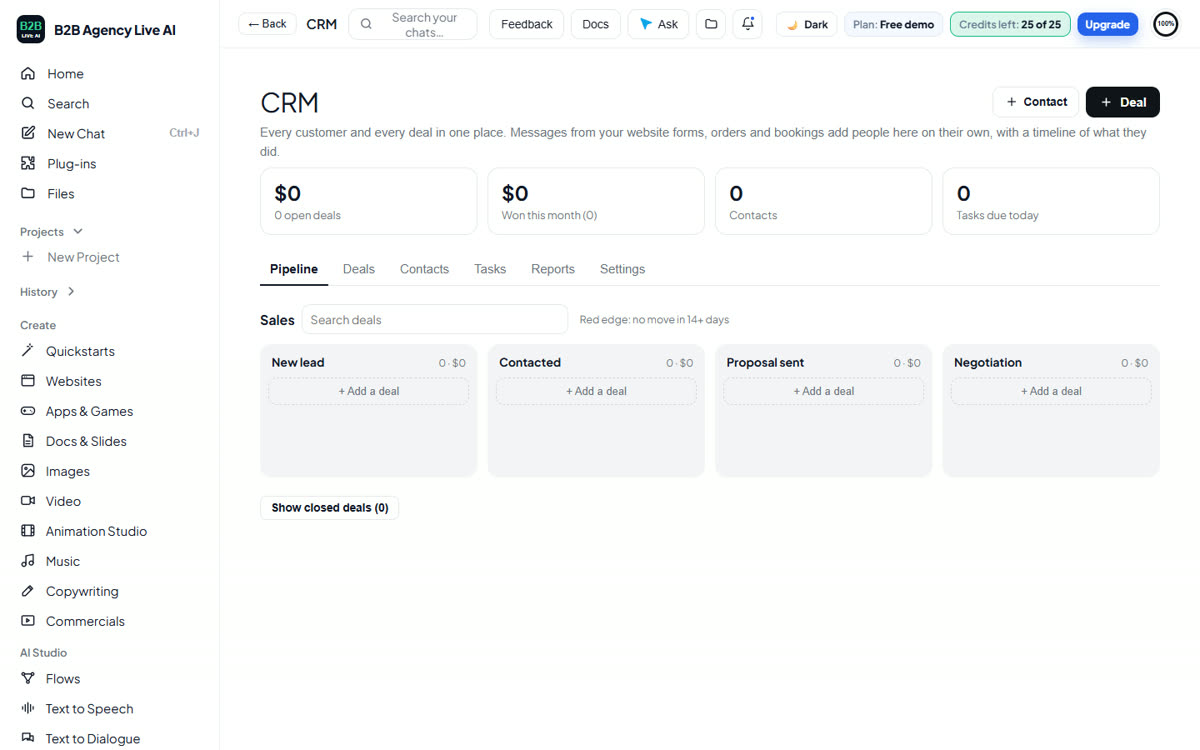This screenshot has width=1200, height=750.
Task: Click the Search magnifier icon in sidebar
Action: pyautogui.click(x=28, y=104)
